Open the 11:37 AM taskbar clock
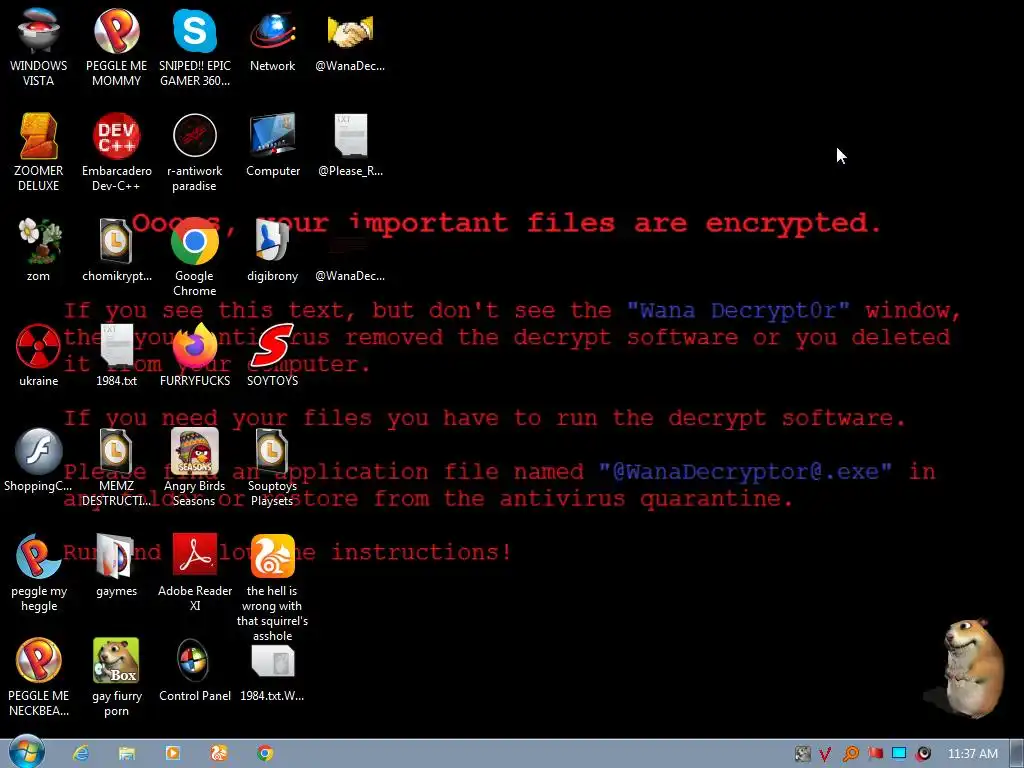Screen dimensions: 1024x768 point(972,754)
